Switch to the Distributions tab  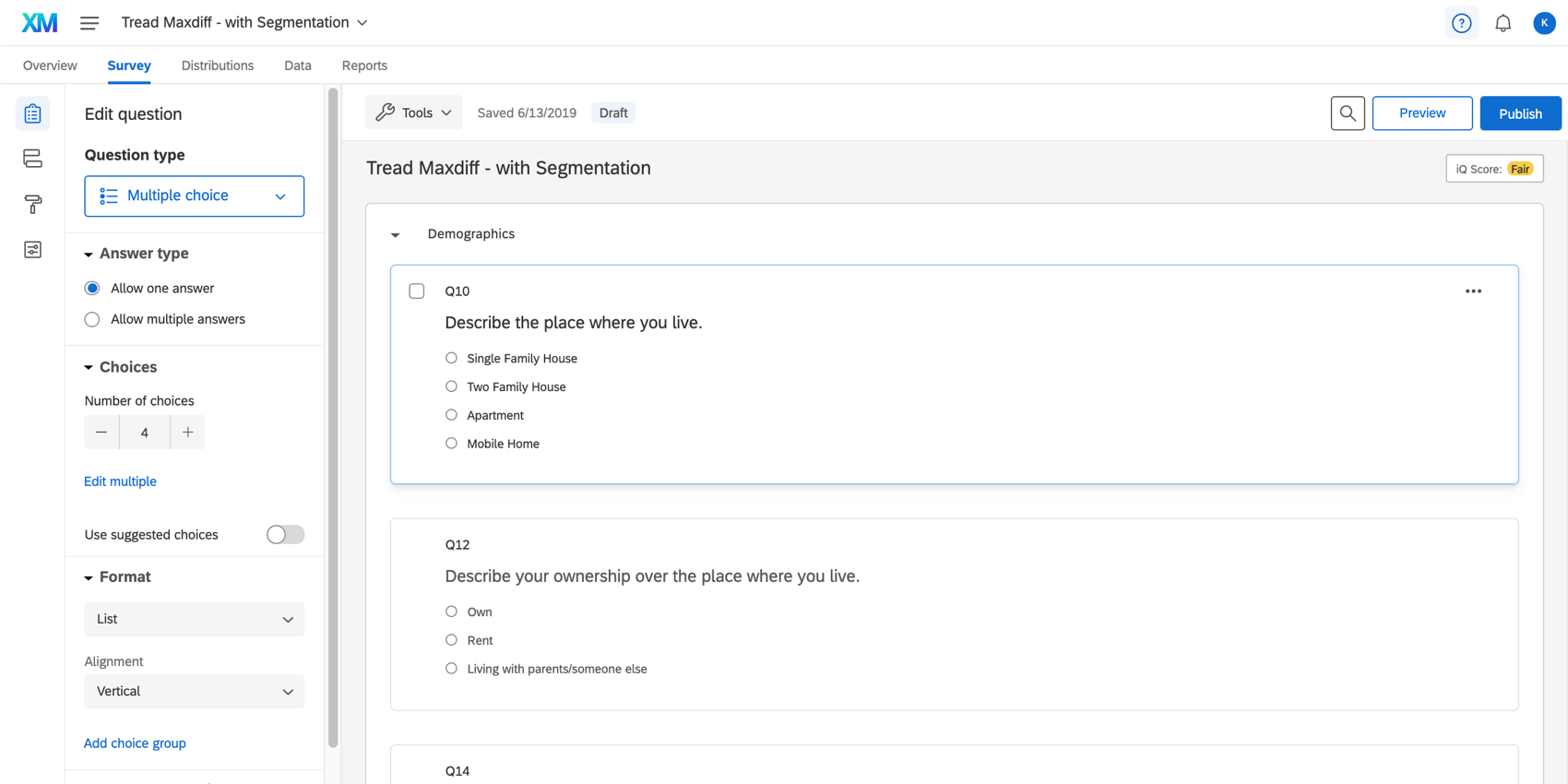click(x=217, y=65)
